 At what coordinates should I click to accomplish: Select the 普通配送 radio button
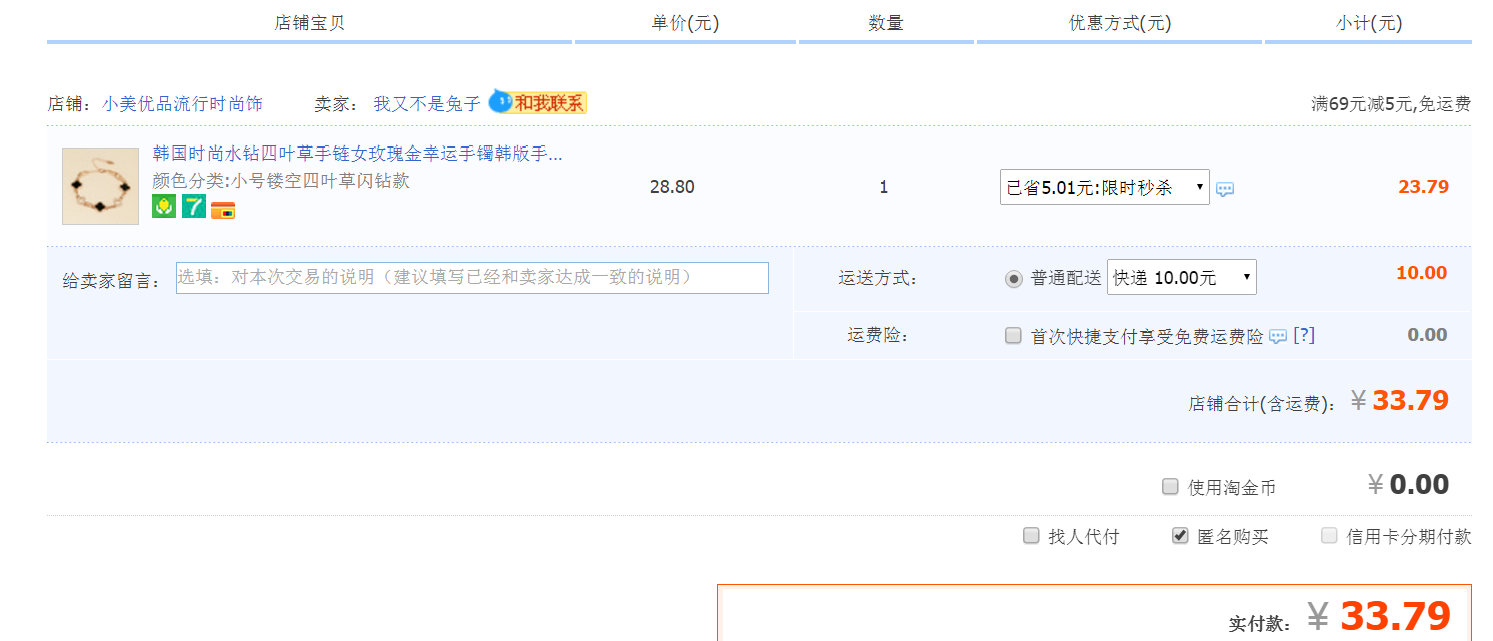1013,278
